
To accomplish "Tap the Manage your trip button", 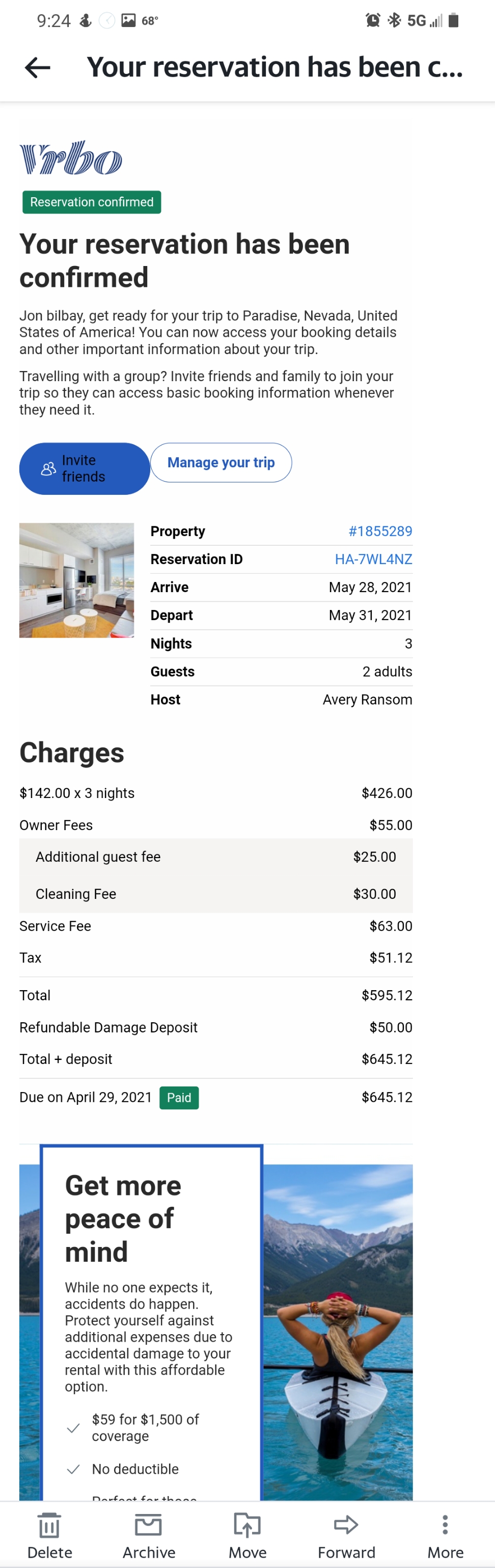I will (221, 463).
